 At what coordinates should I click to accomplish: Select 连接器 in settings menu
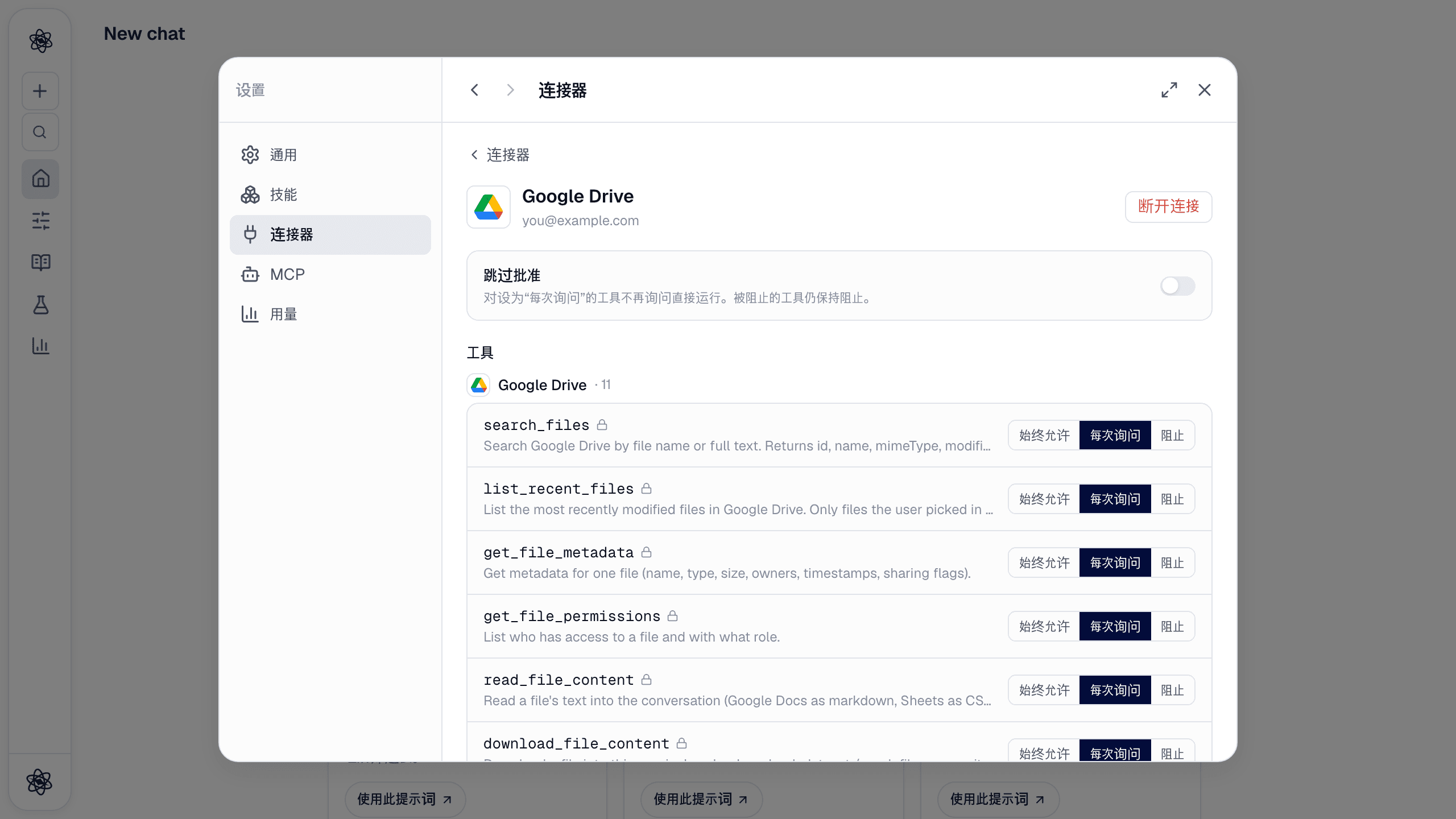[330, 234]
